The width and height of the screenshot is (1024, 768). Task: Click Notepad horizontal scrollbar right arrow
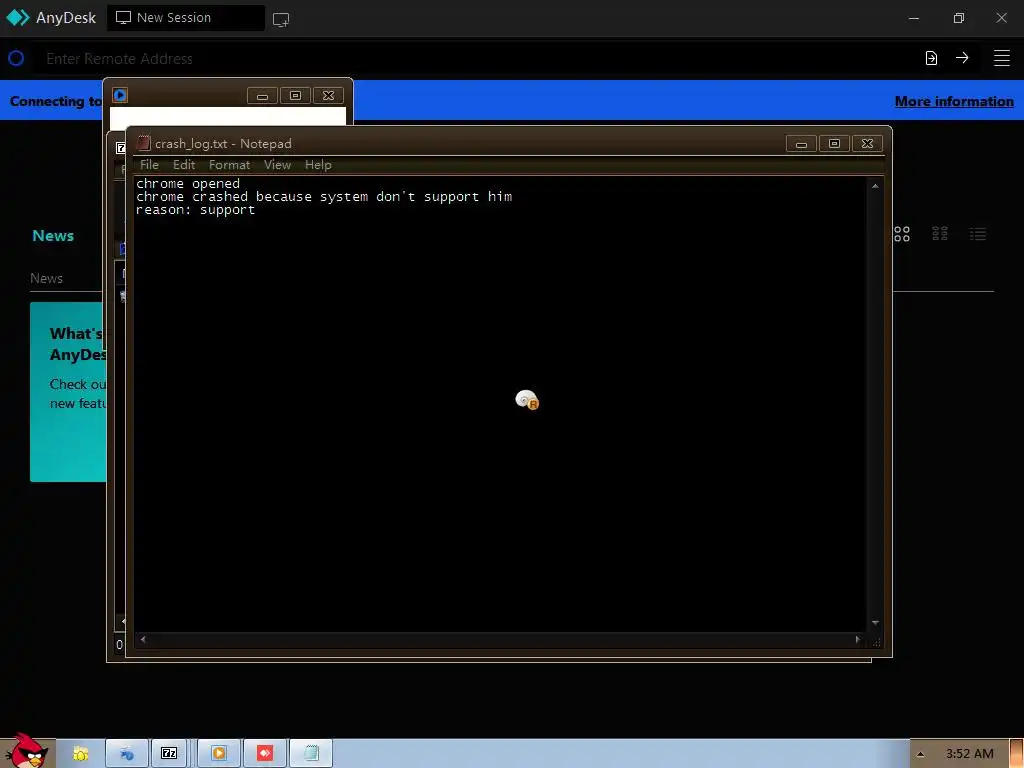pyautogui.click(x=857, y=639)
